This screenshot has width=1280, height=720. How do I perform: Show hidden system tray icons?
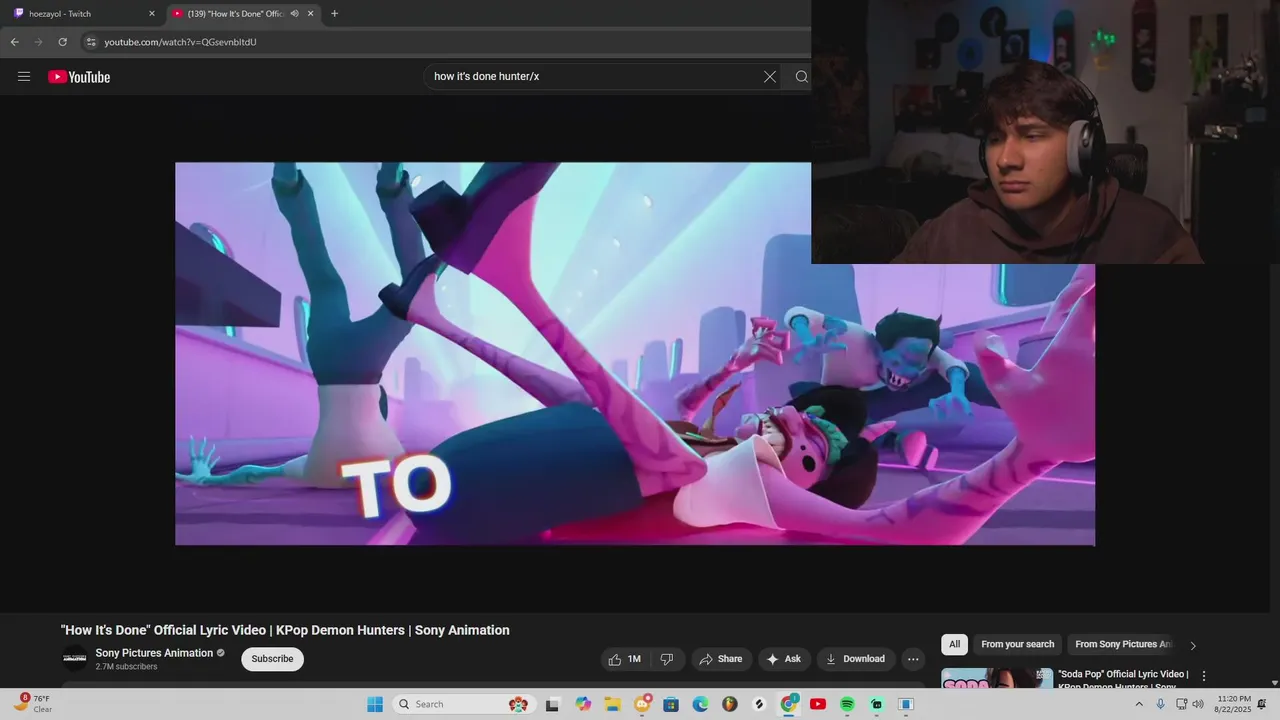click(x=1138, y=704)
